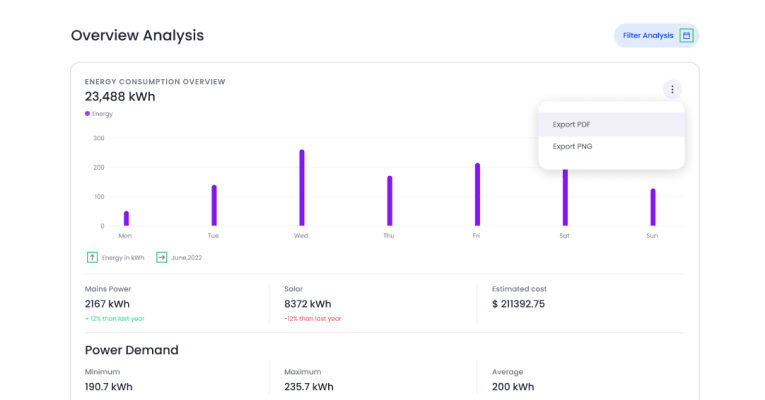Click the 23,488 kWh total consumption

[x=120, y=96]
